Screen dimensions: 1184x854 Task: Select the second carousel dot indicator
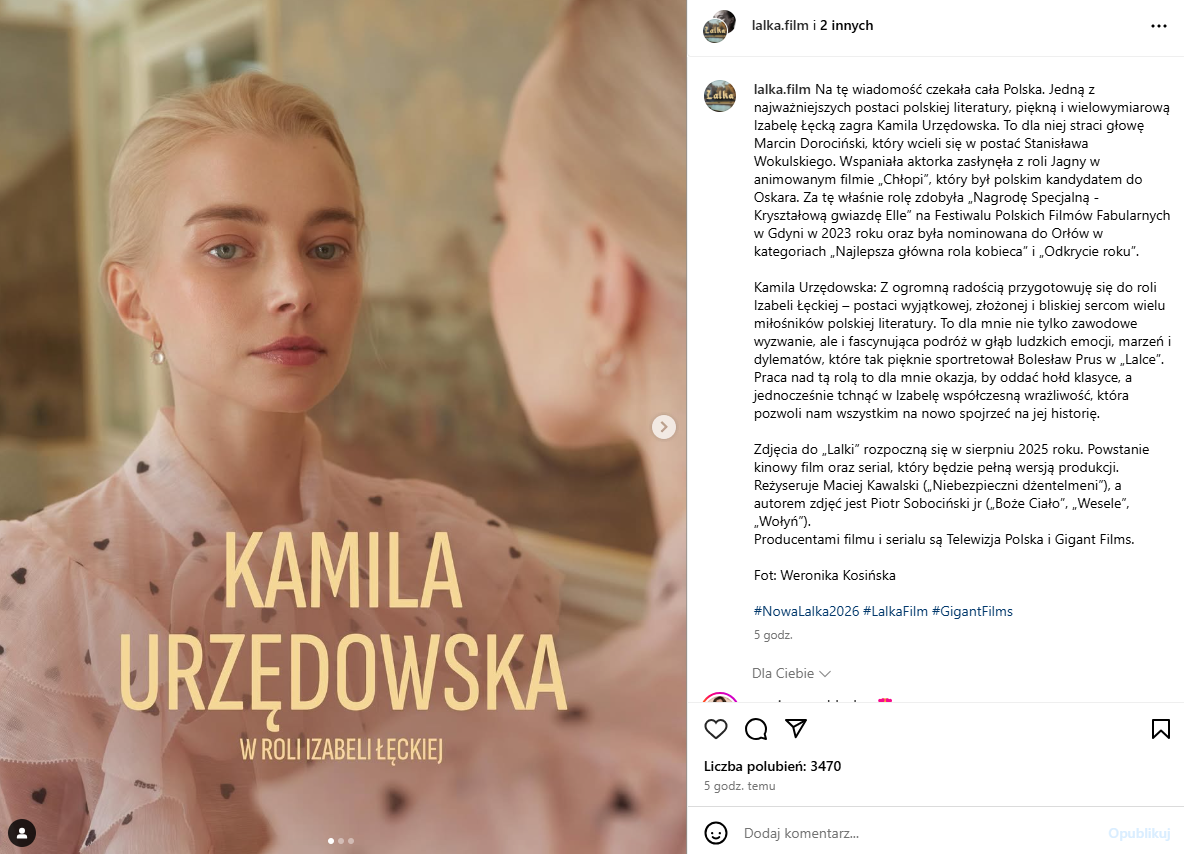pyautogui.click(x=341, y=840)
